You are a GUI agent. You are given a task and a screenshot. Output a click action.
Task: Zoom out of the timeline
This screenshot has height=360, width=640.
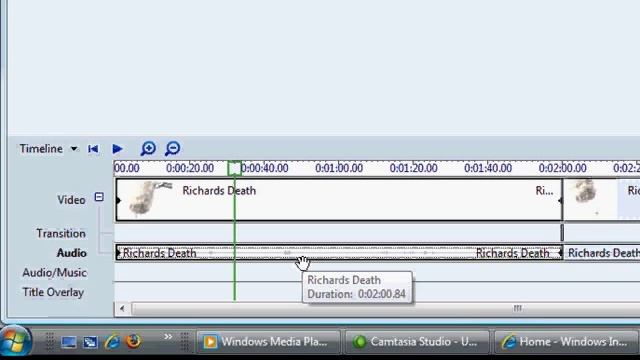(172, 149)
